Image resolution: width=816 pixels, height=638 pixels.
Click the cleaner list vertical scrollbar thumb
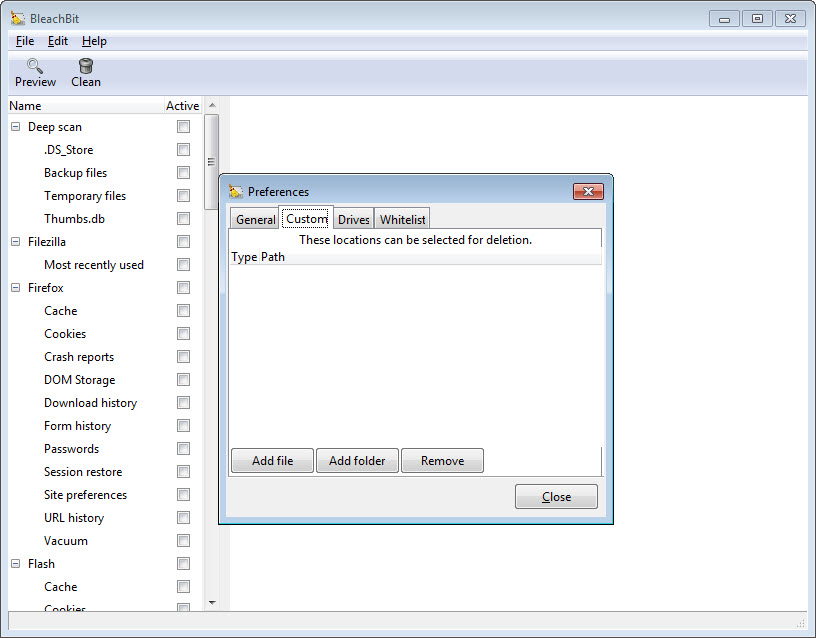[211, 161]
